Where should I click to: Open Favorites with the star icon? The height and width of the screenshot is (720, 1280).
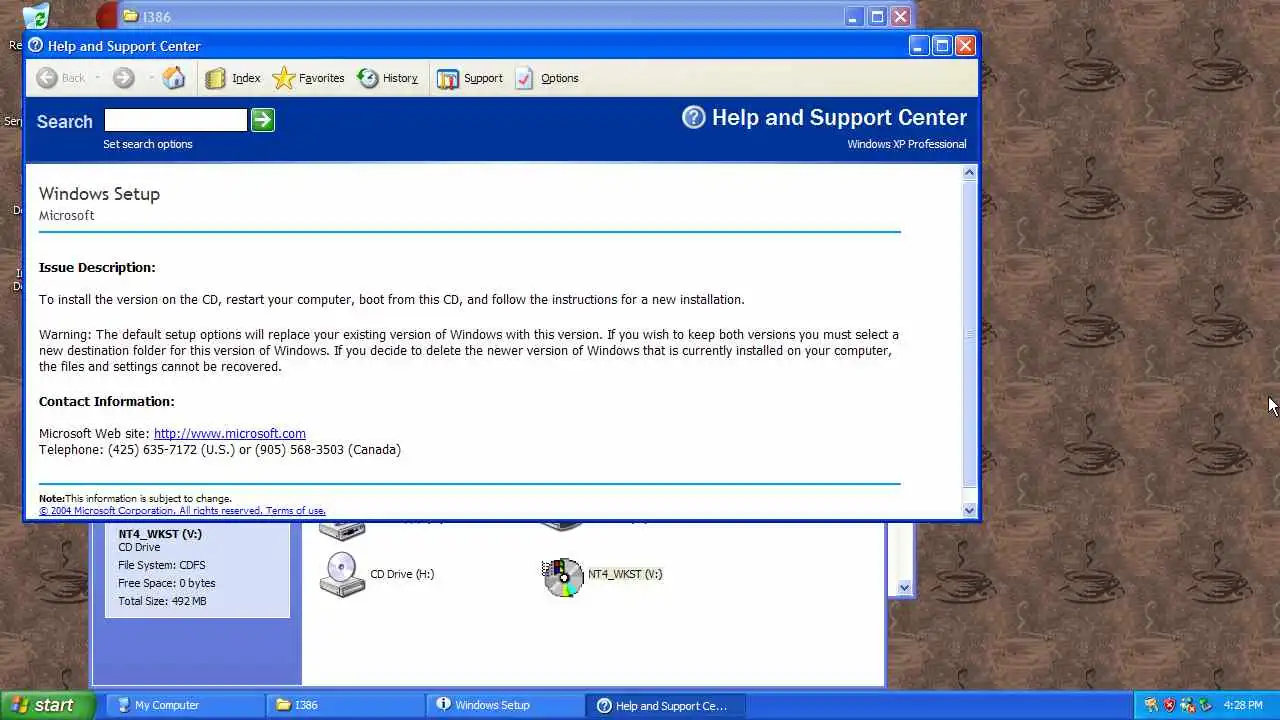pyautogui.click(x=308, y=78)
